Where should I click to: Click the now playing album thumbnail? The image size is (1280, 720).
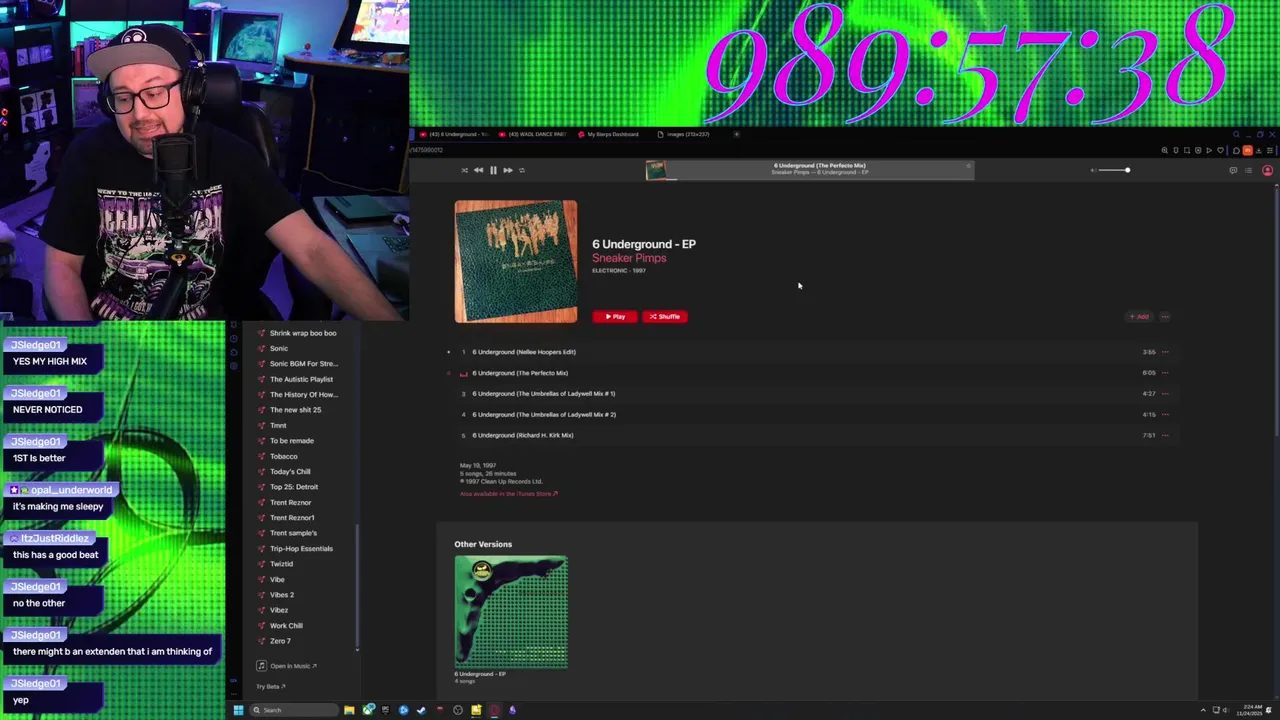(656, 170)
